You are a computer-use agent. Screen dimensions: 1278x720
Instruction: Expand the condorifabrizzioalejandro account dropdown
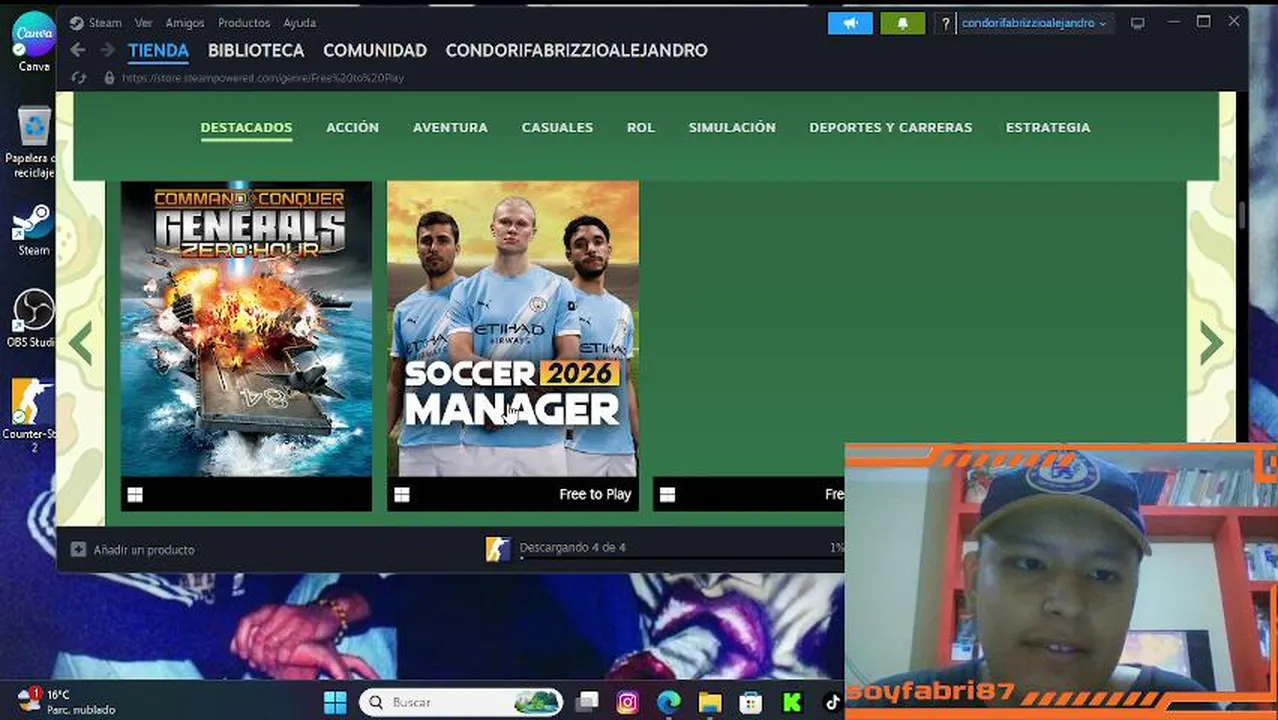(1034, 23)
